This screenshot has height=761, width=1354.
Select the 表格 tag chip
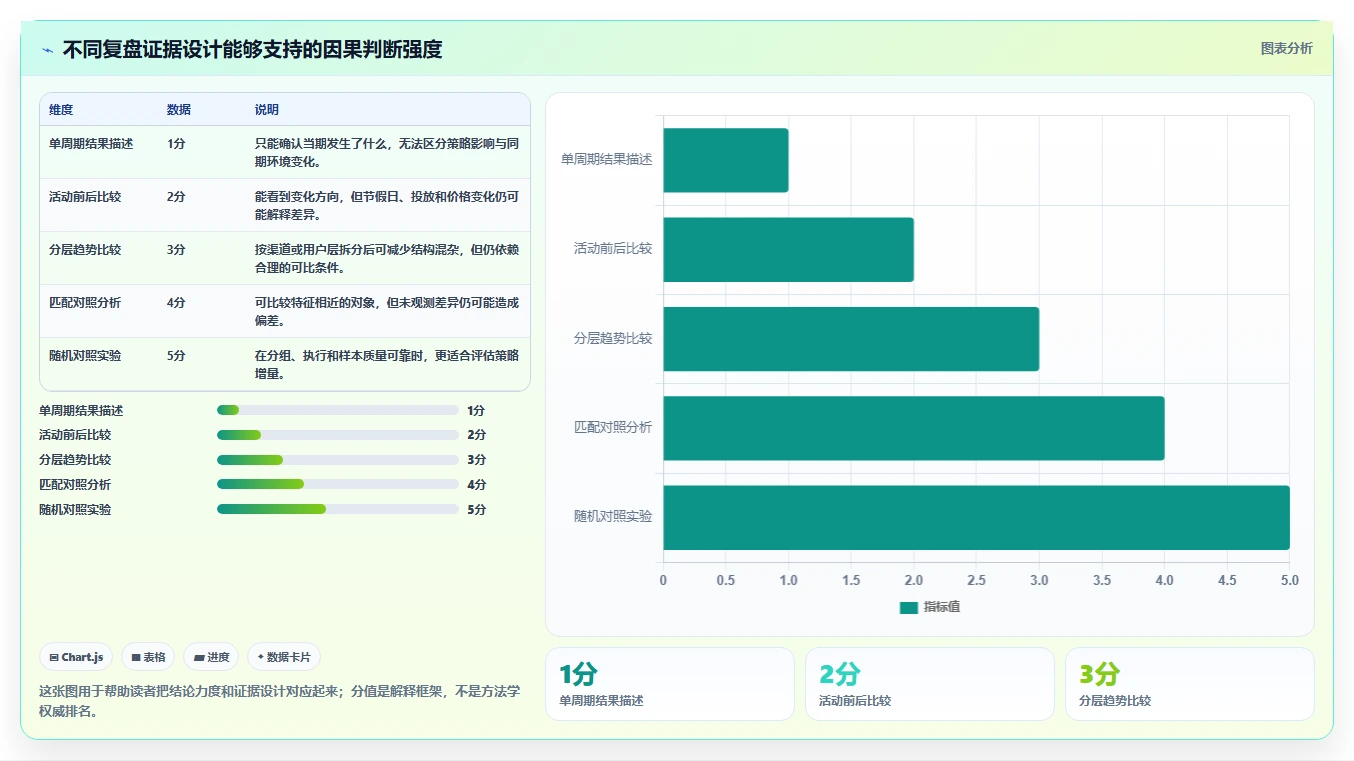click(x=148, y=657)
